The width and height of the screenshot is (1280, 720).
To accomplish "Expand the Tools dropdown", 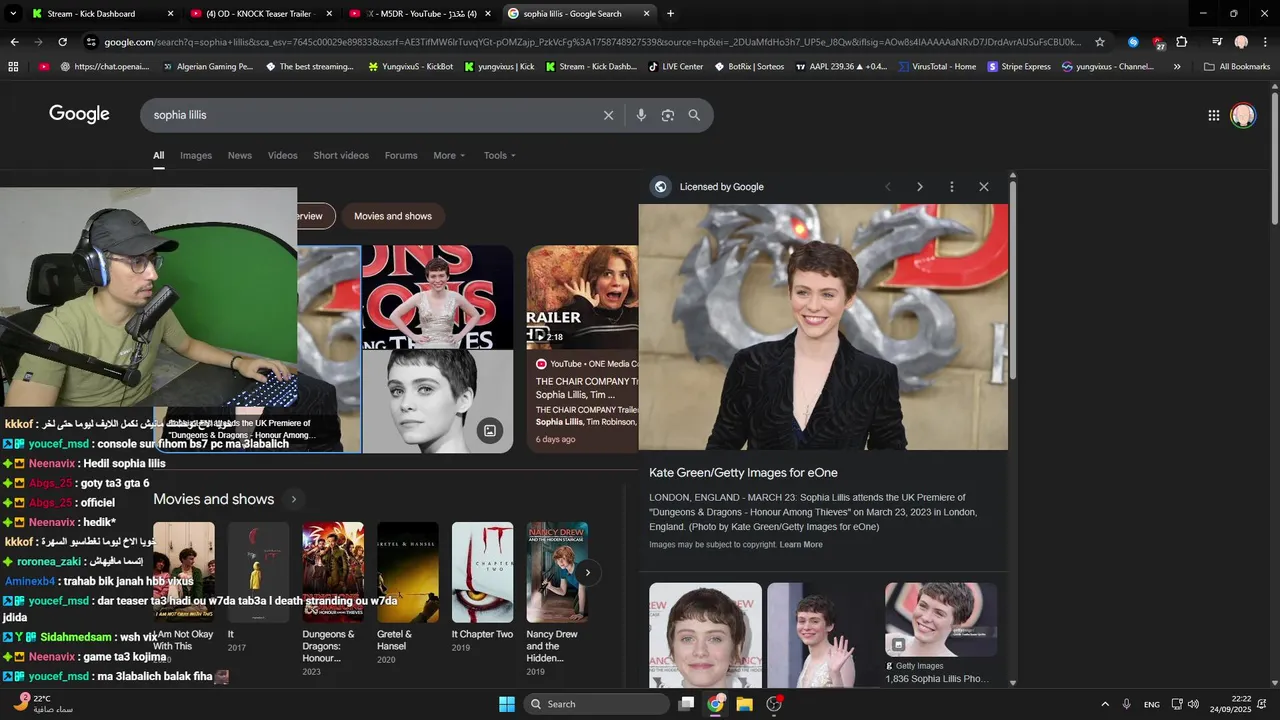I will tap(499, 155).
